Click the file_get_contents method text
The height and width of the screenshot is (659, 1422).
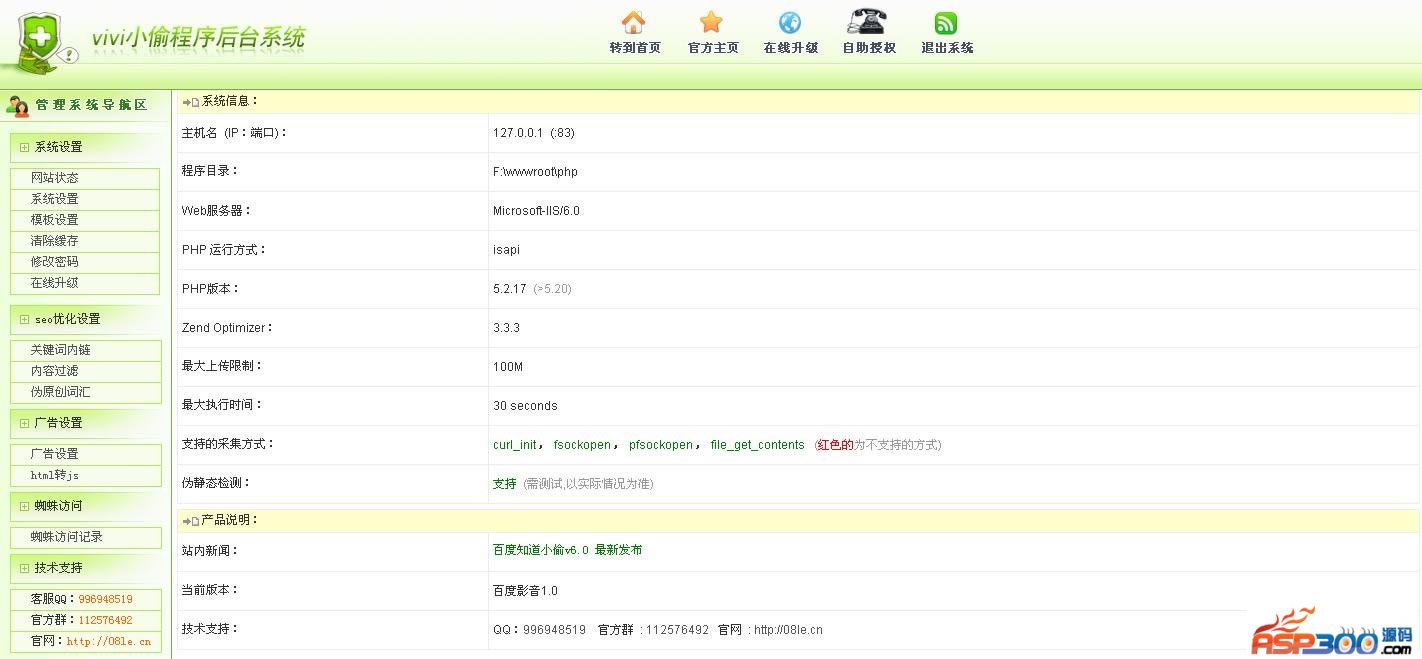tap(757, 445)
